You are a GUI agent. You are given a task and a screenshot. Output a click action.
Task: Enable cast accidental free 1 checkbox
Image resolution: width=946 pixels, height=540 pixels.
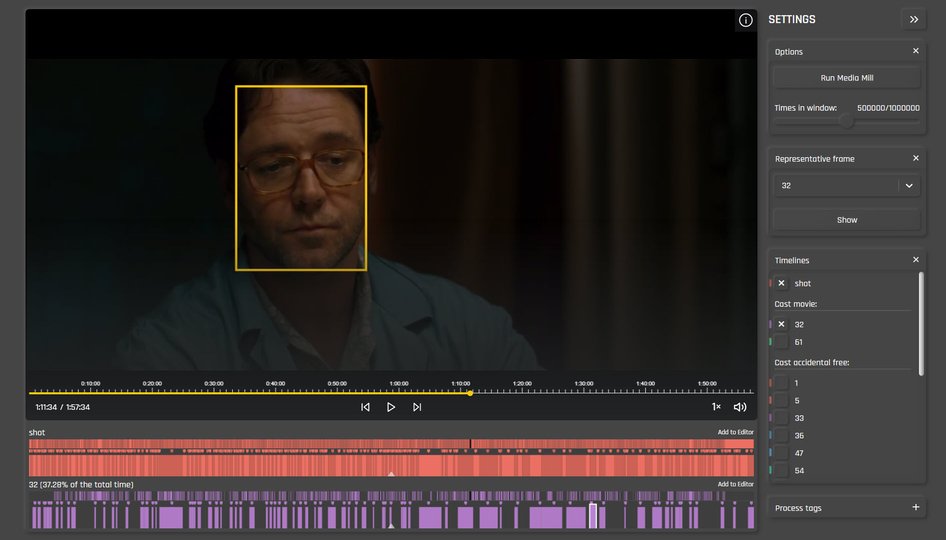click(x=781, y=383)
